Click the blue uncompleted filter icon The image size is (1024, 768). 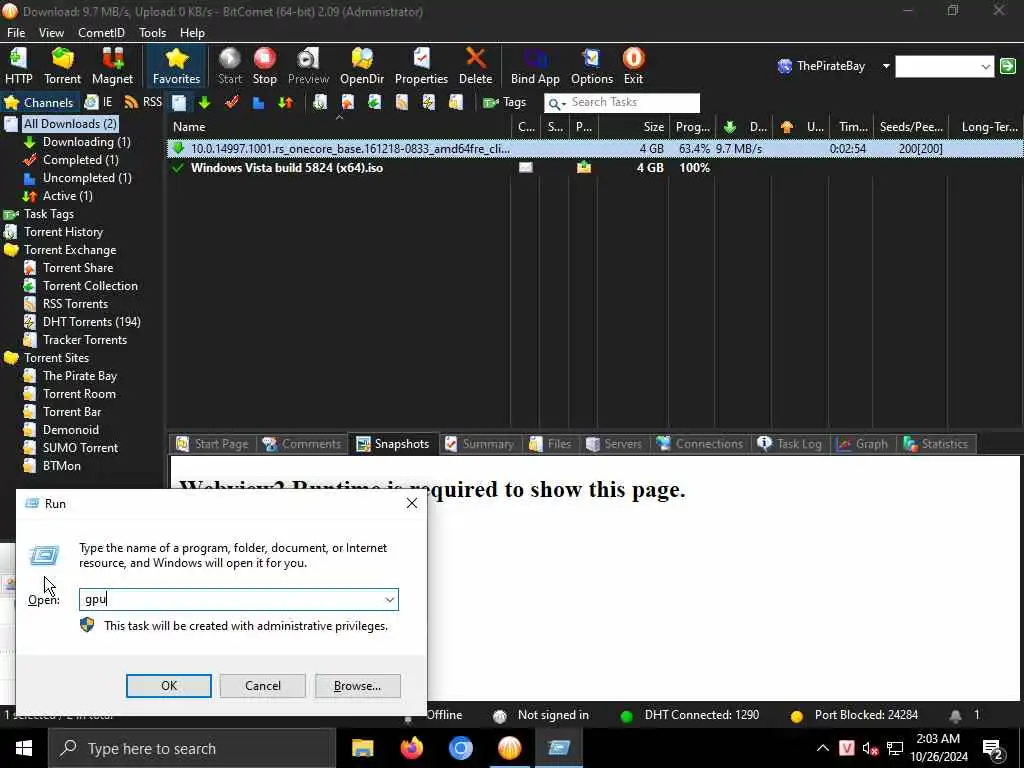click(259, 103)
